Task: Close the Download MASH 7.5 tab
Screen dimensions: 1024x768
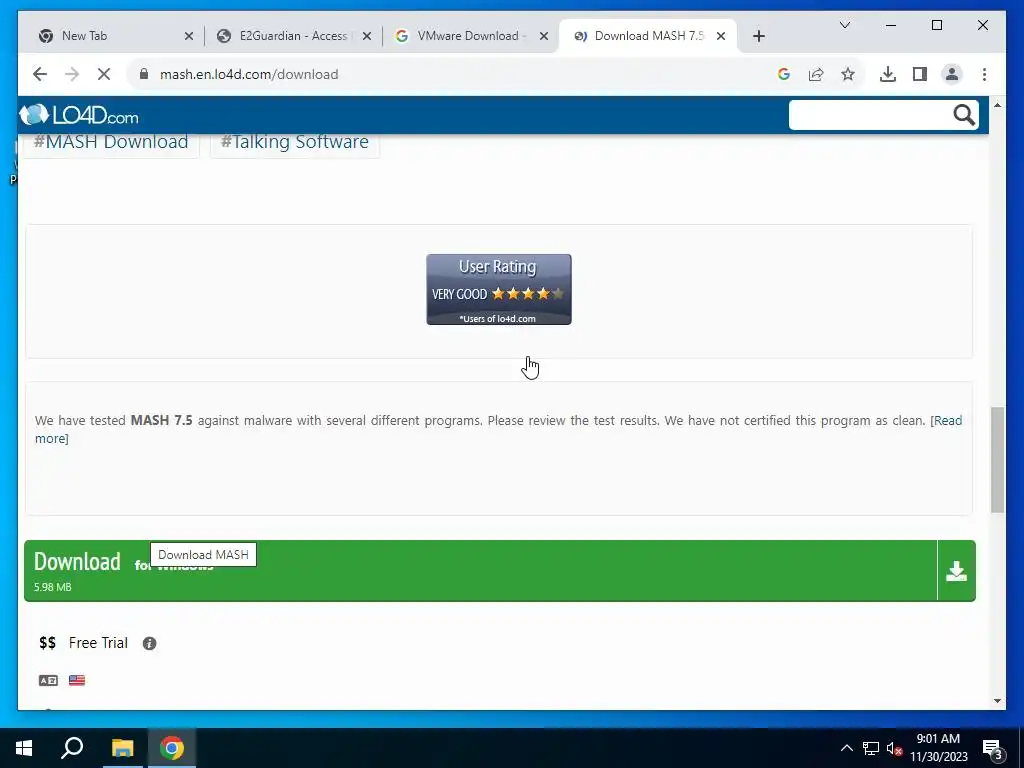Action: (x=721, y=36)
